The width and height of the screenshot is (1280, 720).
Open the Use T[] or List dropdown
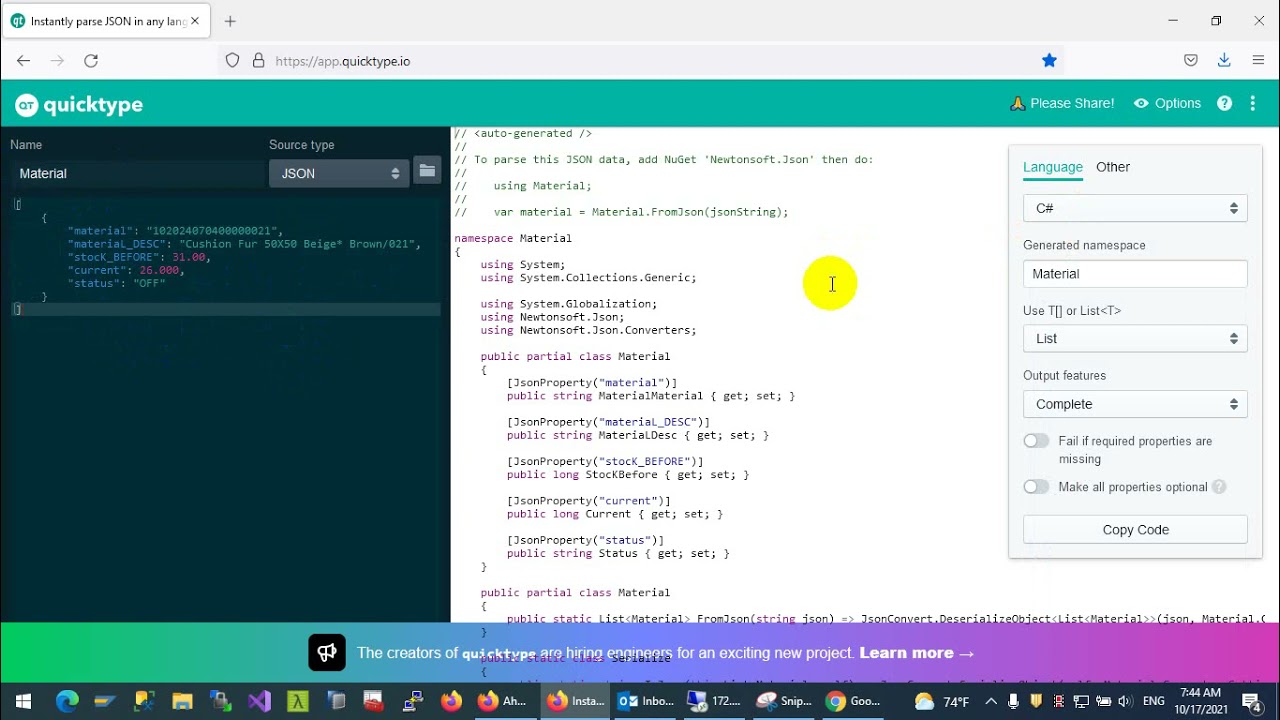(1135, 338)
